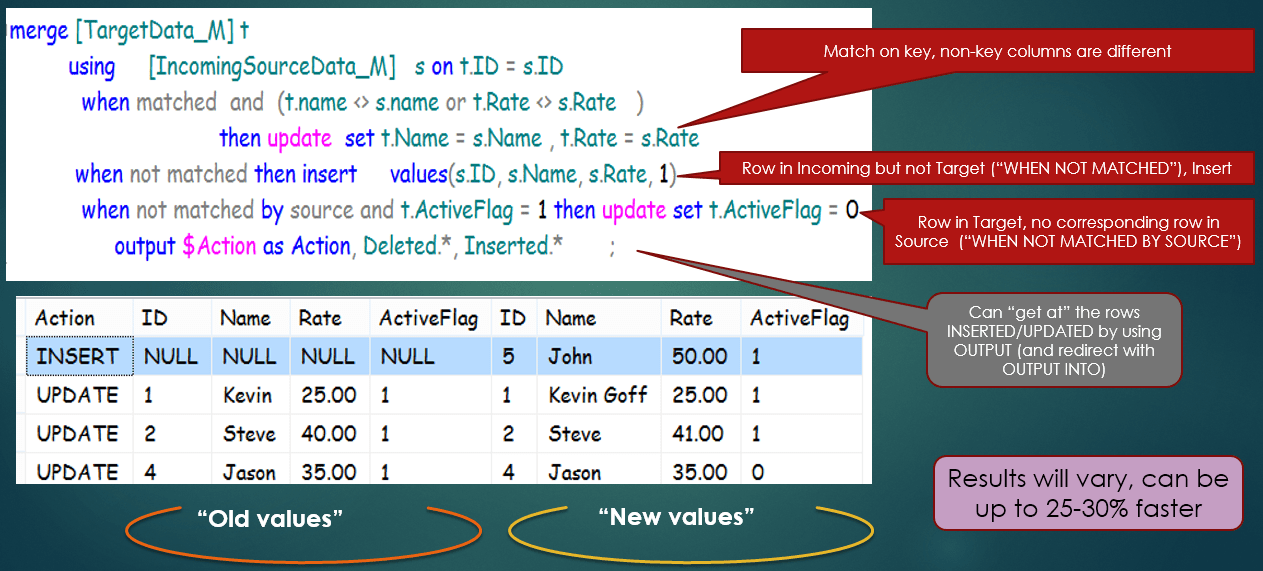This screenshot has width=1263, height=571.
Task: Click the Inserted.* text in output clause
Action: coord(515,246)
